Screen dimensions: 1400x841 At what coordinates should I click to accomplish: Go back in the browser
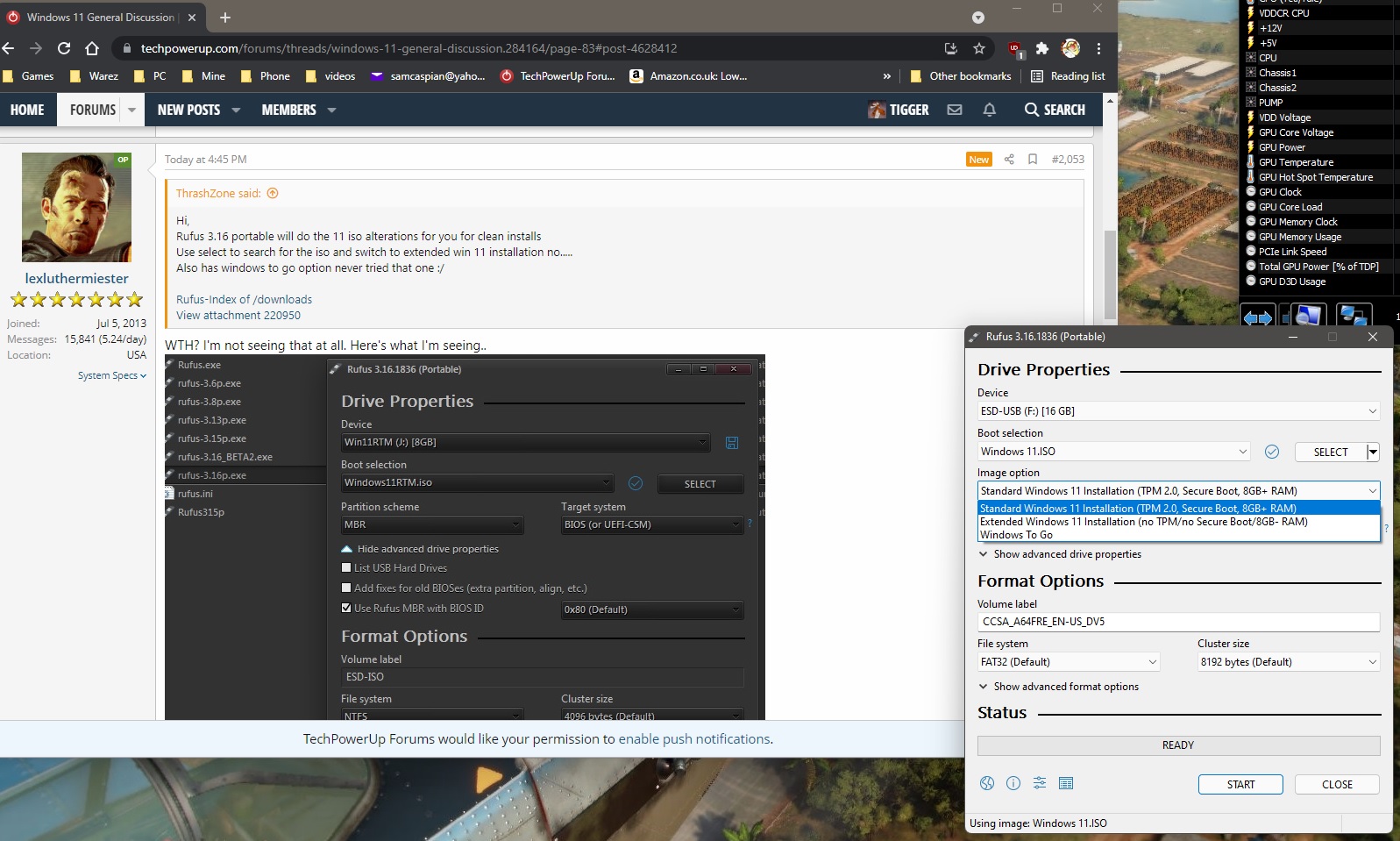point(9,48)
